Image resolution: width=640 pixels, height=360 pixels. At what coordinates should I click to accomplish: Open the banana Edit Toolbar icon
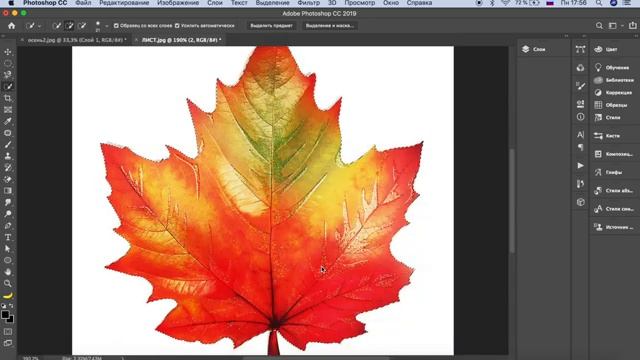(x=8, y=296)
